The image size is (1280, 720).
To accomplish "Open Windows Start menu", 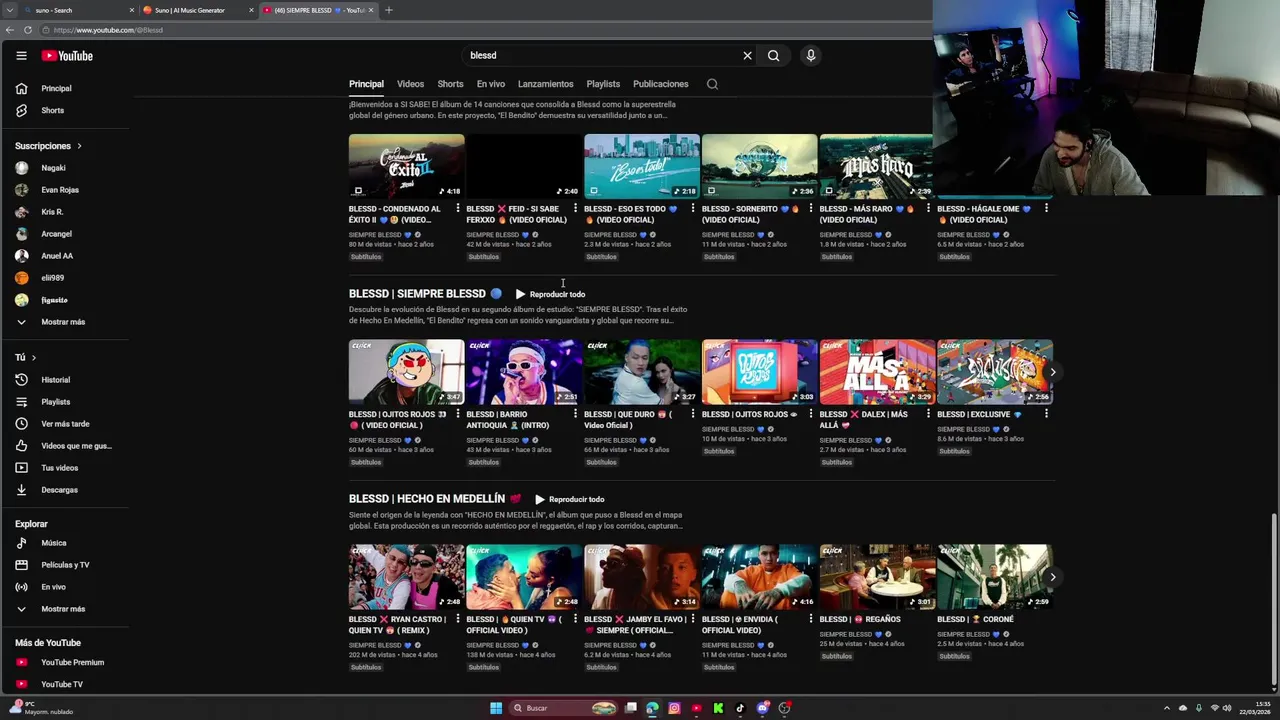I will (x=496, y=708).
